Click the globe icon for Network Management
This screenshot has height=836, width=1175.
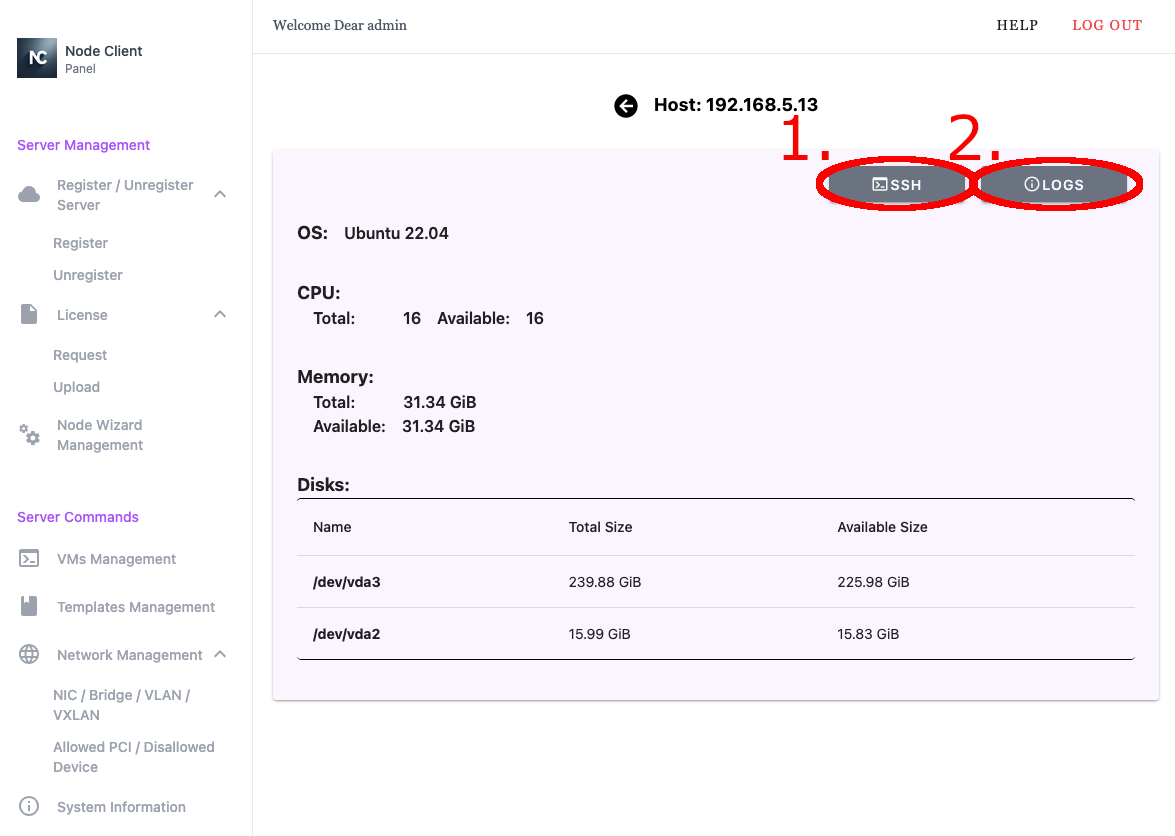coord(30,655)
